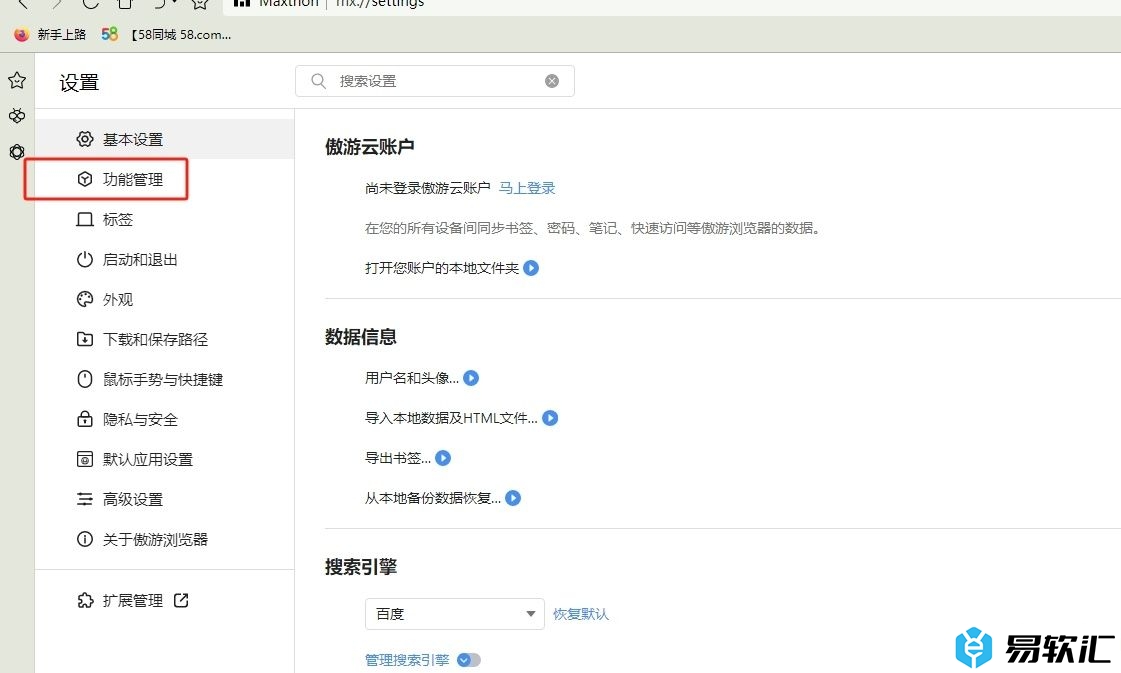Open 扩展管理 in the sidebar

point(132,600)
